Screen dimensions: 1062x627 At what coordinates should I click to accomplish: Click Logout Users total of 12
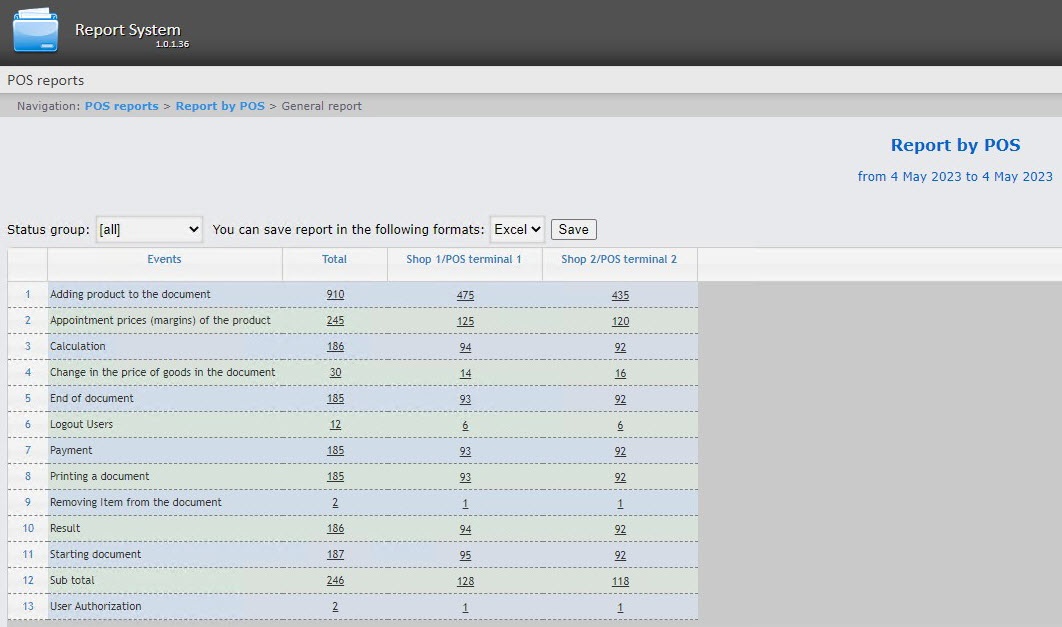[335, 425]
